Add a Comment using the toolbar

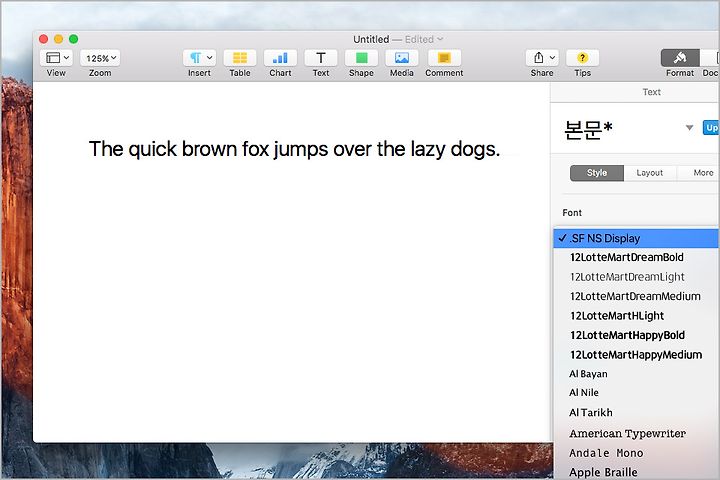coord(444,58)
